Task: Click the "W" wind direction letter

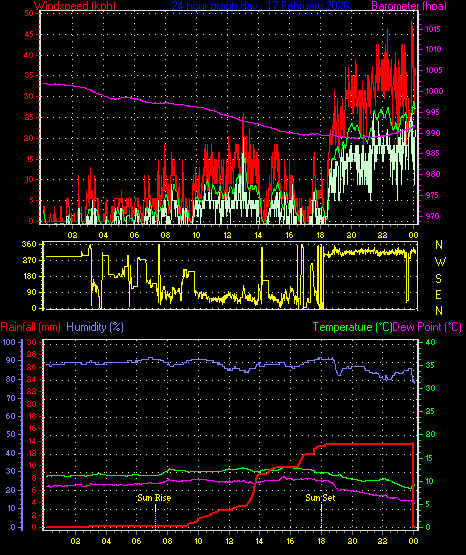Action: 440,262
